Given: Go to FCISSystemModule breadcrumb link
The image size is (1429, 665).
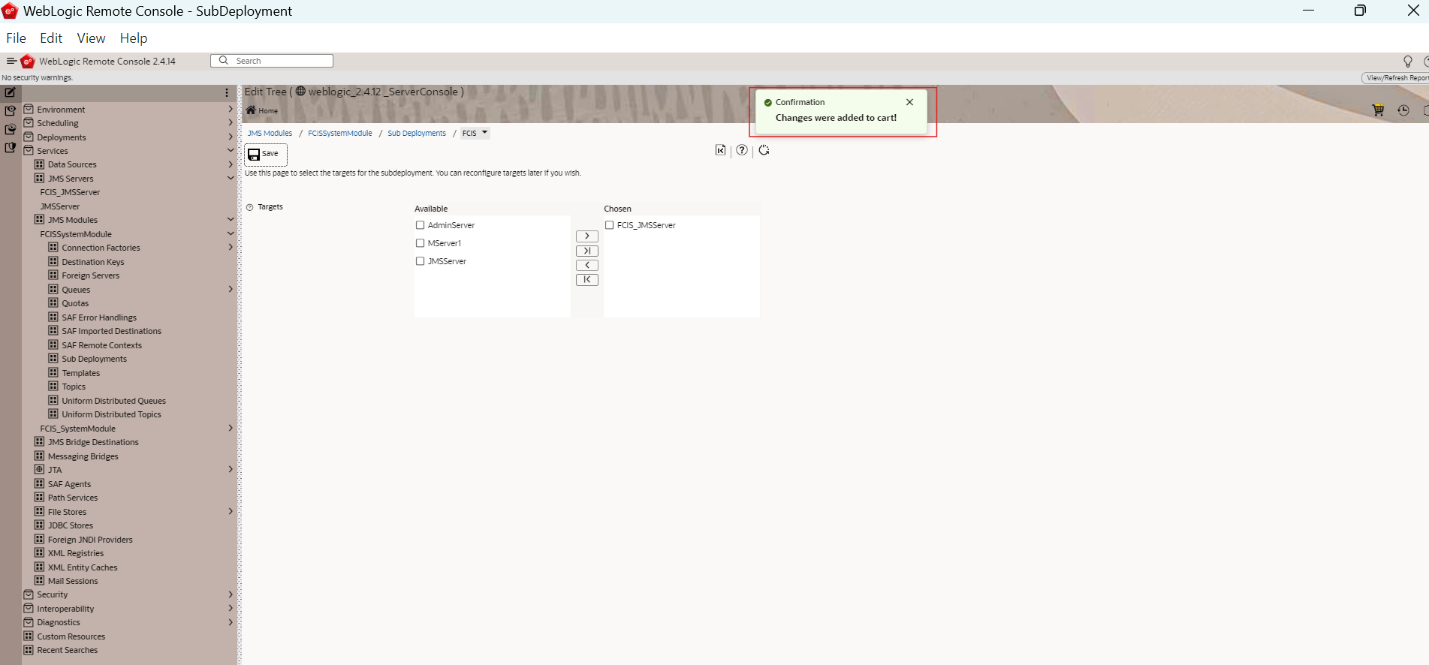Looking at the screenshot, I should 340,133.
